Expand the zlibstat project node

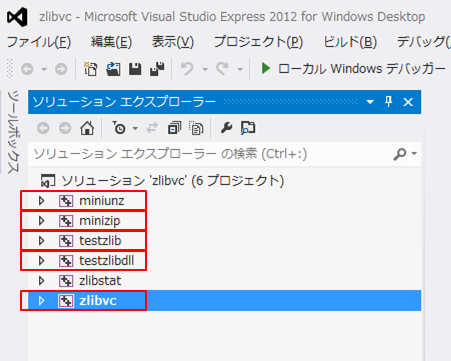41,281
